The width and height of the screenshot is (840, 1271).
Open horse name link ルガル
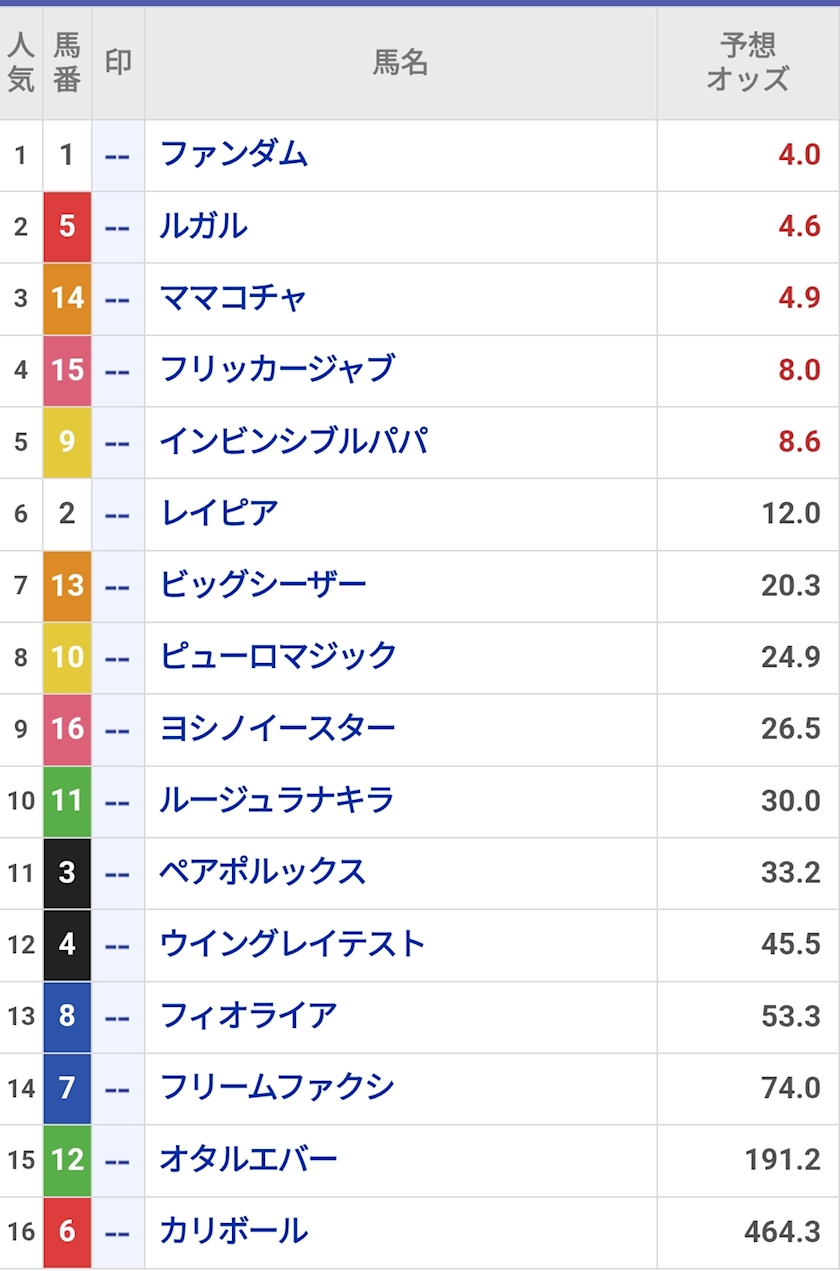point(203,226)
